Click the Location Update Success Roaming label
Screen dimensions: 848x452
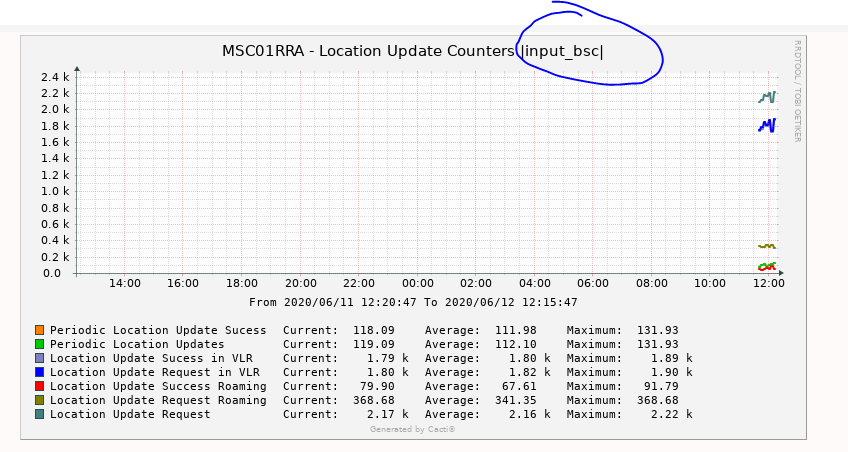point(158,386)
